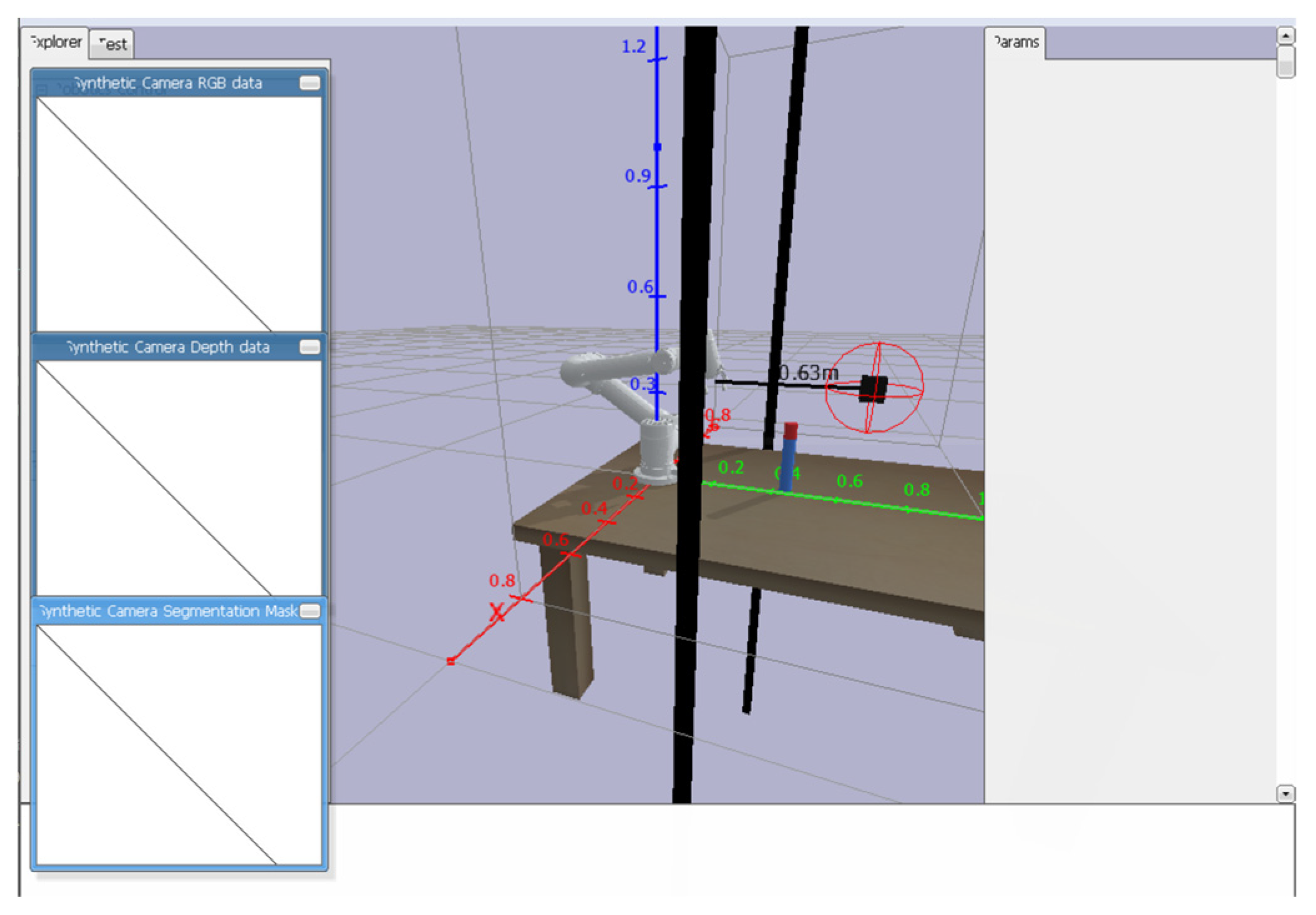The image size is (1316, 915).
Task: Click the Params panel scrollbar thumb
Action: pyautogui.click(x=1285, y=62)
